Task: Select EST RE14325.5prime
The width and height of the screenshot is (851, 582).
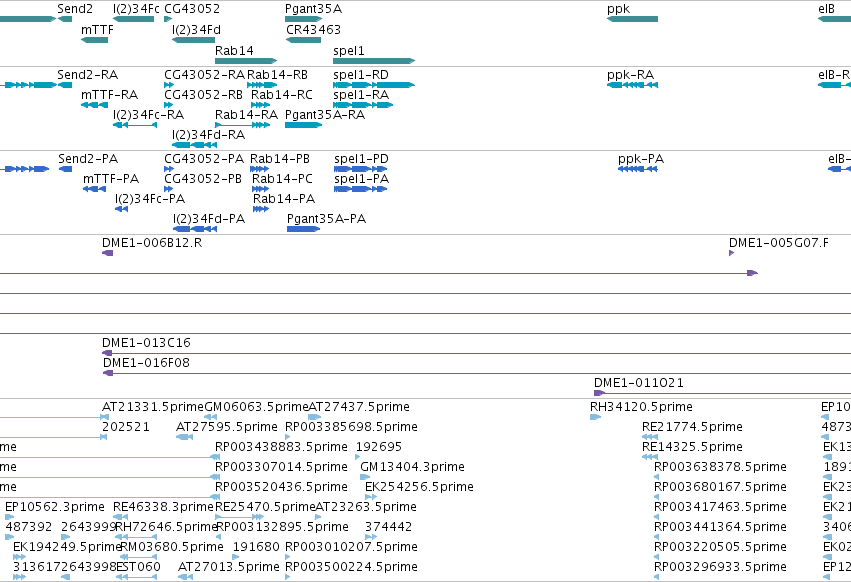Action: [x=650, y=457]
